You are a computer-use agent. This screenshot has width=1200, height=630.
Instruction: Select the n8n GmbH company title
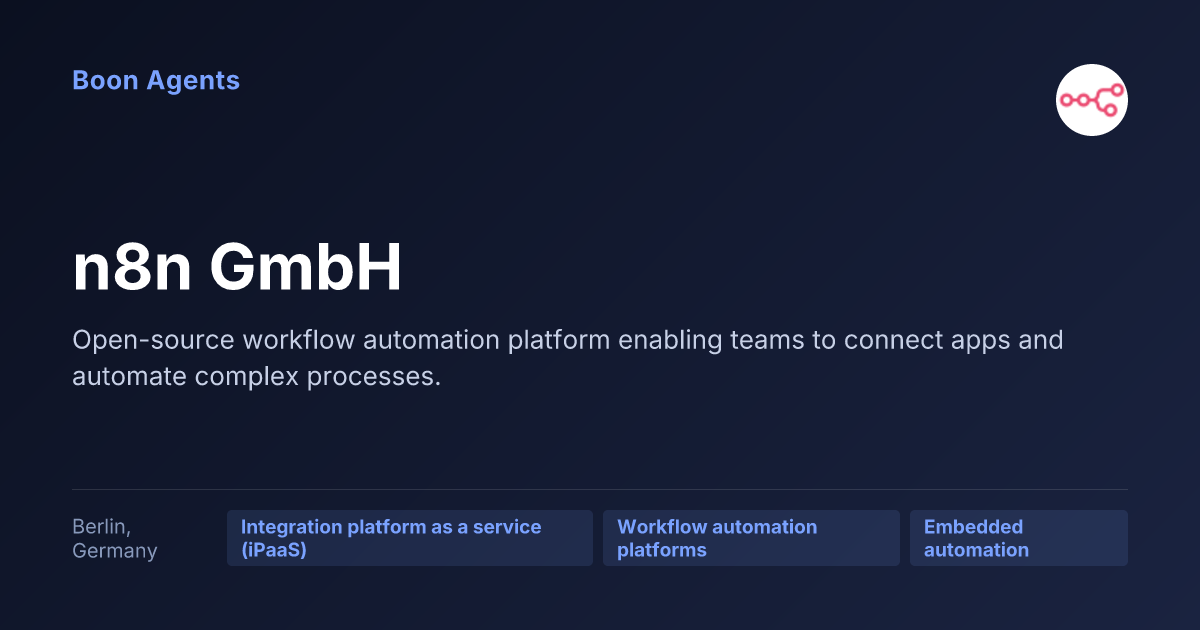click(237, 268)
